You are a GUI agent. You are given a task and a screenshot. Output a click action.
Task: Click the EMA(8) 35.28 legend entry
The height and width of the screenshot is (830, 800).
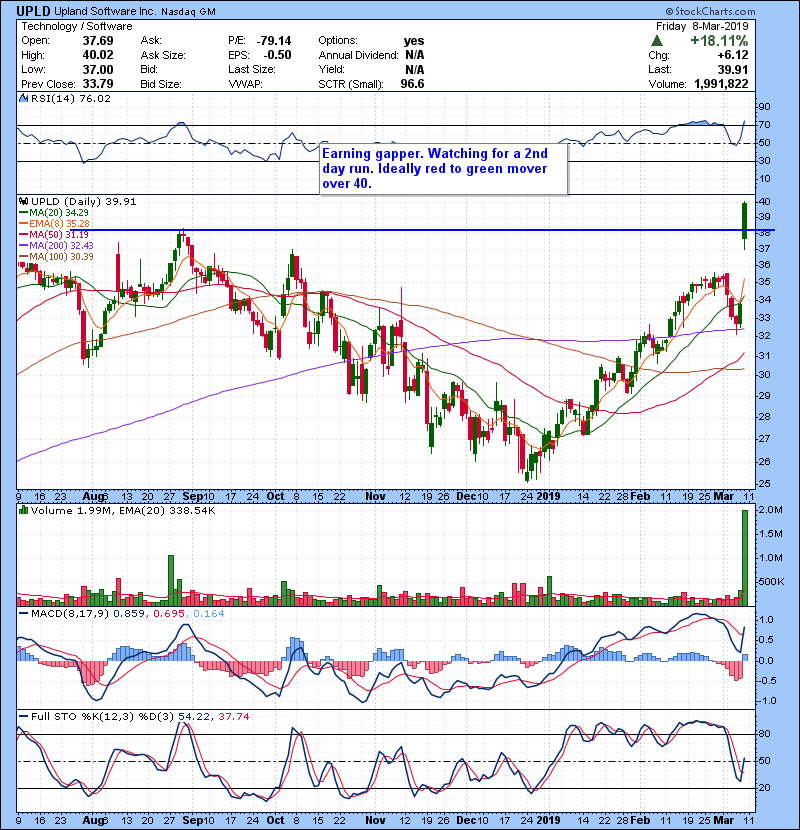54,224
